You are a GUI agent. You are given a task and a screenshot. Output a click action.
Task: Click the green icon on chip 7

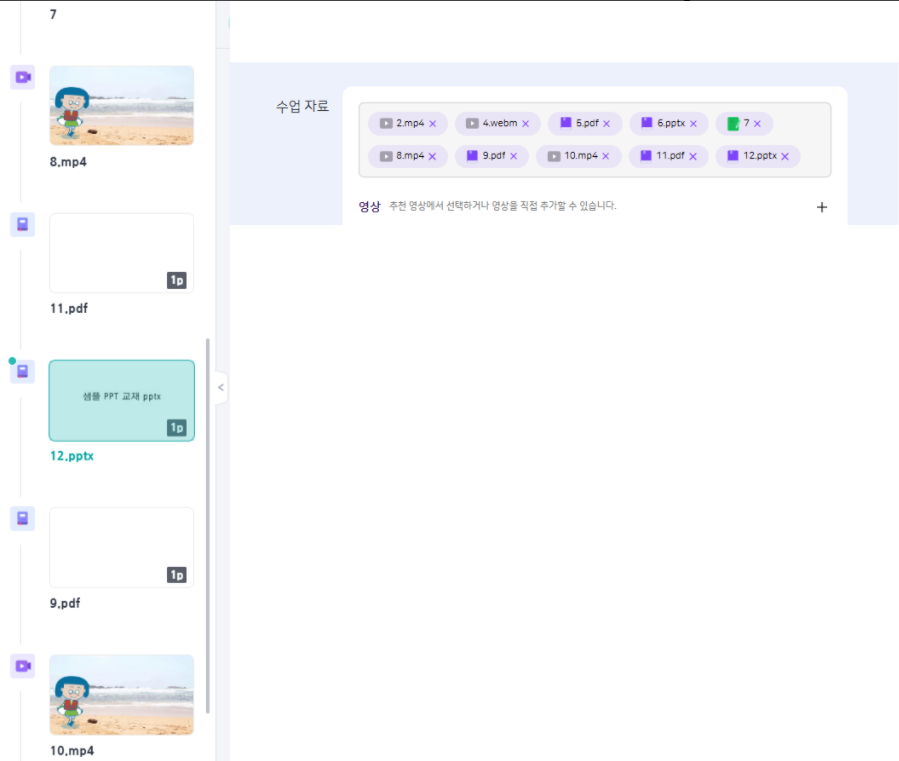[x=733, y=124]
